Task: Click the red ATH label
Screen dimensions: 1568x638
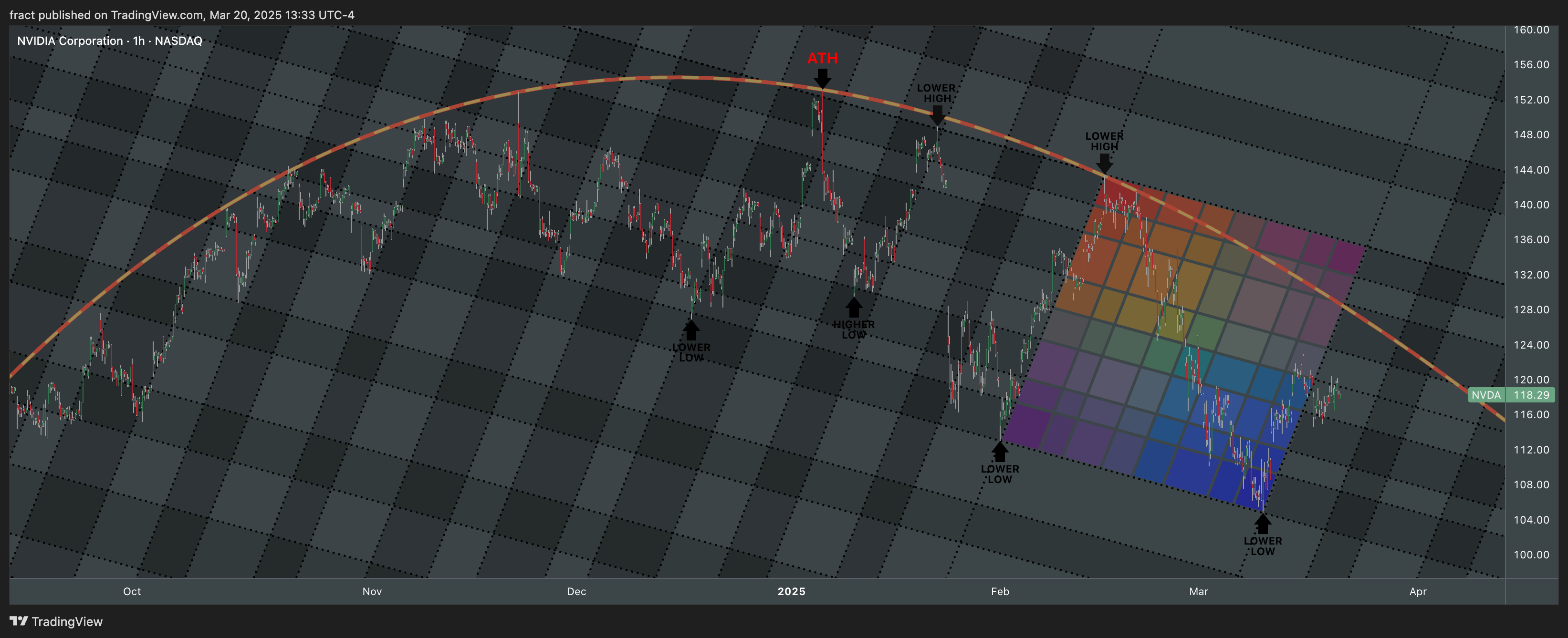Action: 822,58
